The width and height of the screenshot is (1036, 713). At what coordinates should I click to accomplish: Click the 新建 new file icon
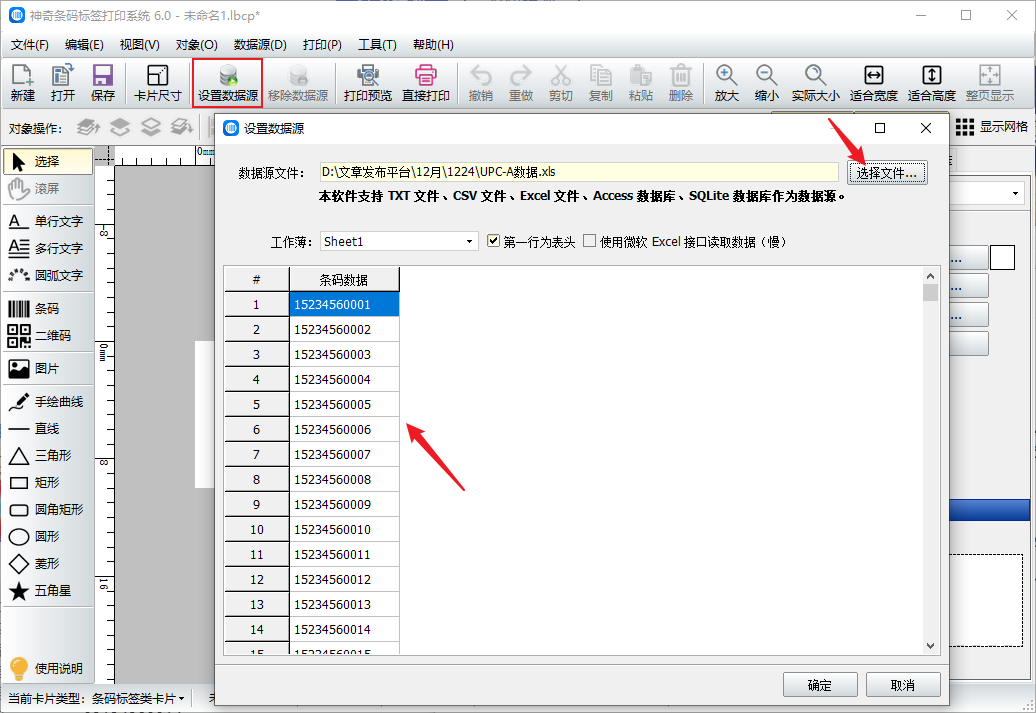coord(23,83)
